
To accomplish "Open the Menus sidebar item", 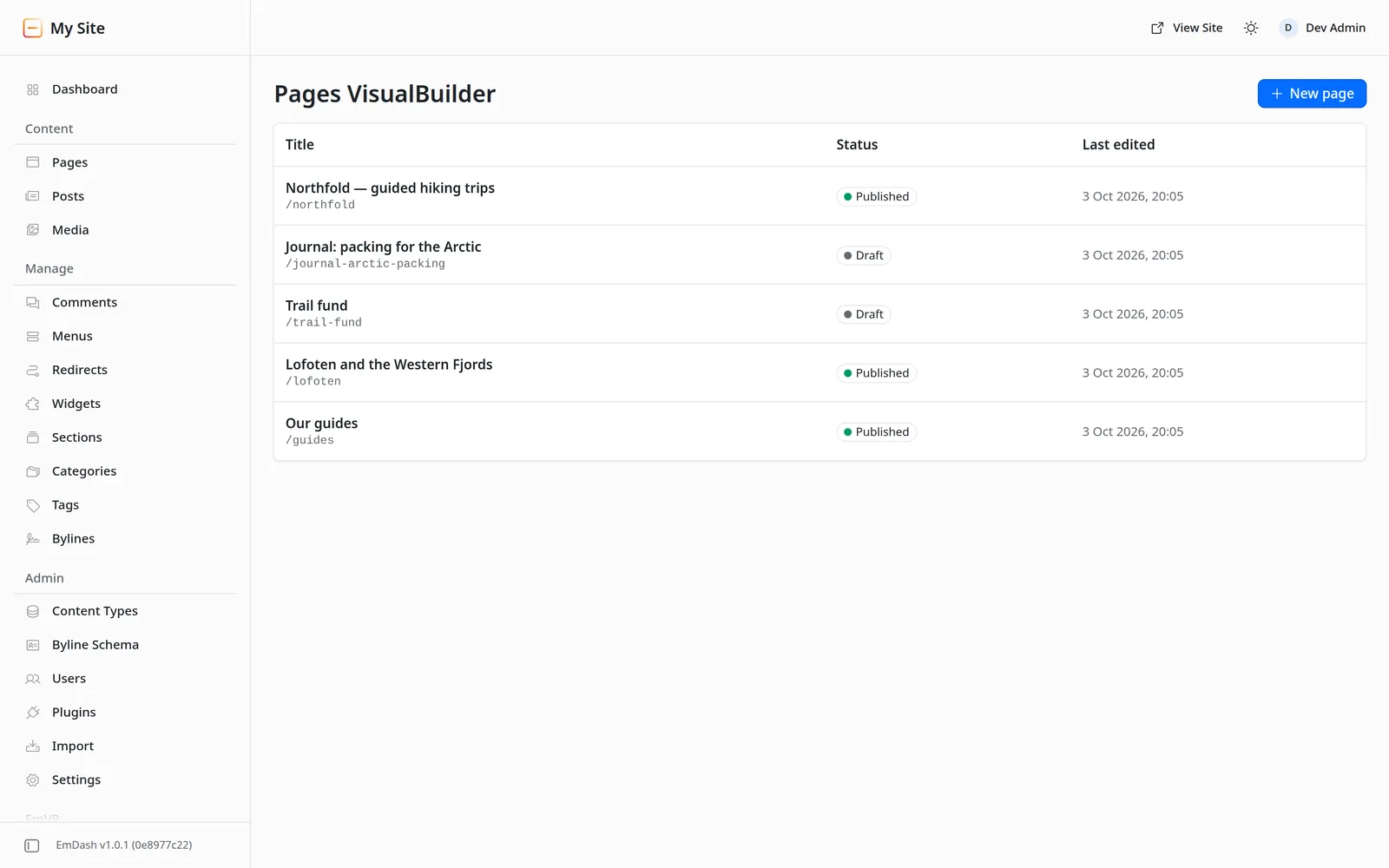I will [x=125, y=336].
